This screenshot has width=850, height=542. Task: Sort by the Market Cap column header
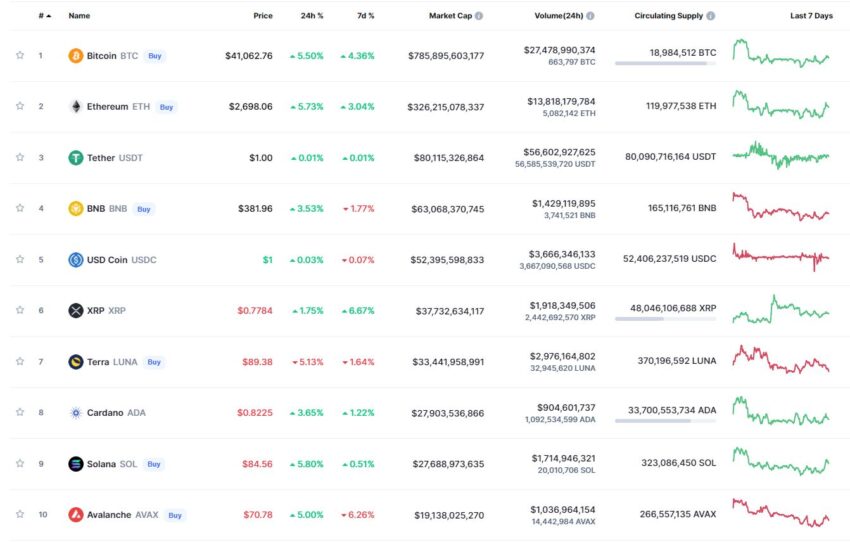[x=450, y=16]
